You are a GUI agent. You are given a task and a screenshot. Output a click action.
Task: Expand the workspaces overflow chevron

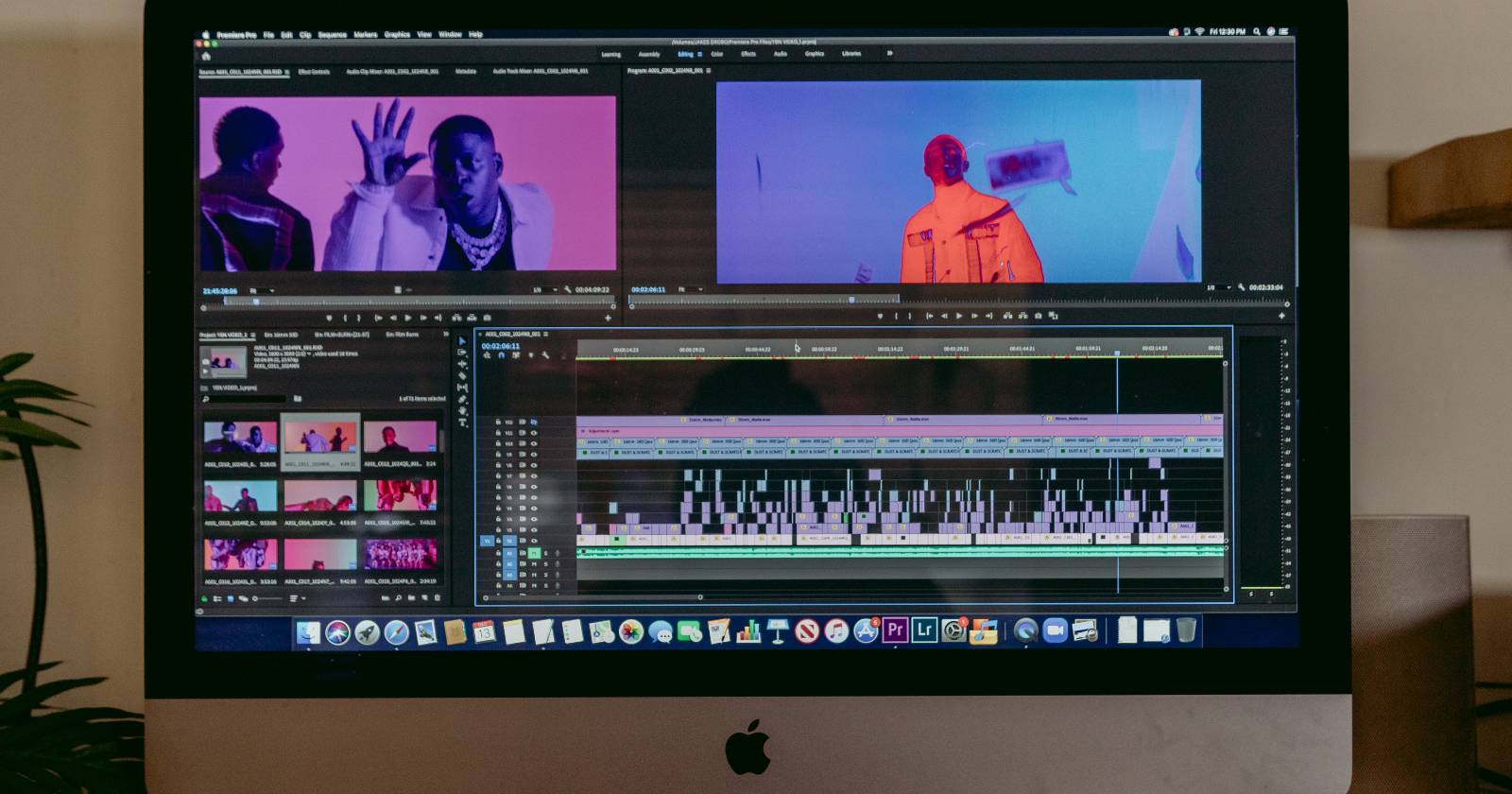(x=889, y=54)
